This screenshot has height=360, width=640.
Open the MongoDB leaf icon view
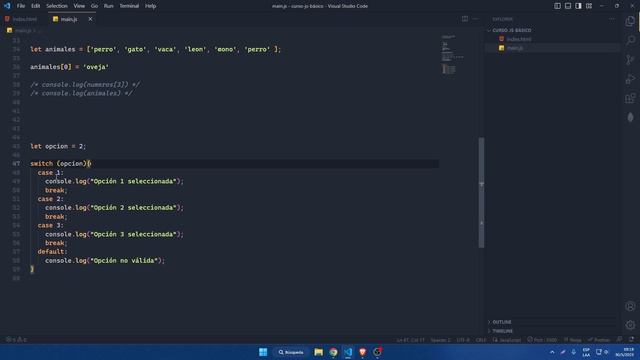coord(630,117)
